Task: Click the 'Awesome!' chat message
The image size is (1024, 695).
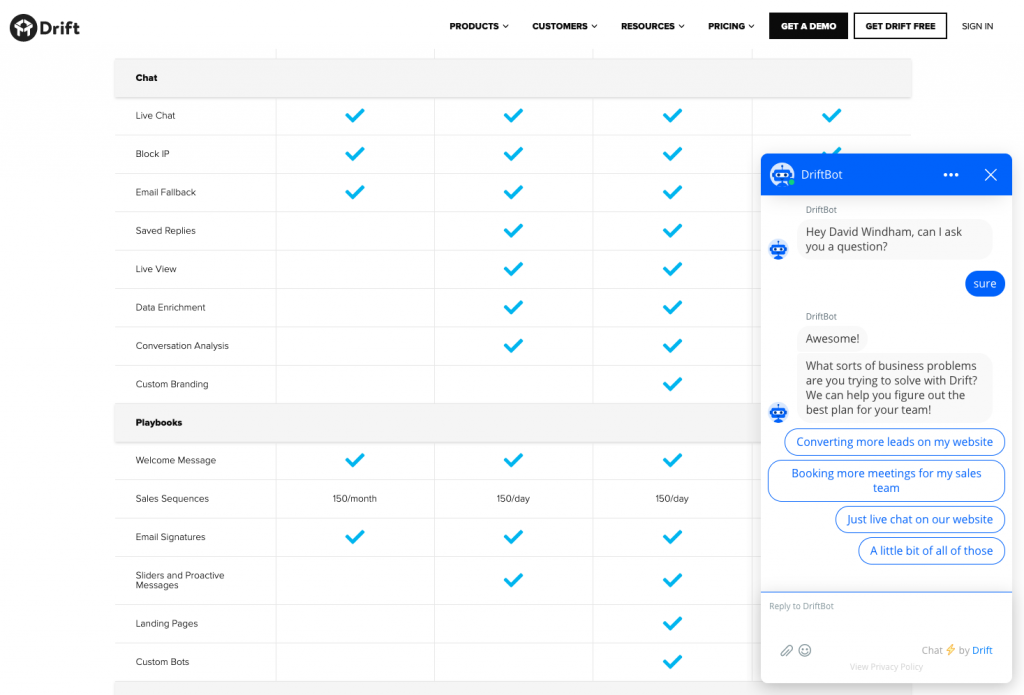Action: tap(832, 339)
